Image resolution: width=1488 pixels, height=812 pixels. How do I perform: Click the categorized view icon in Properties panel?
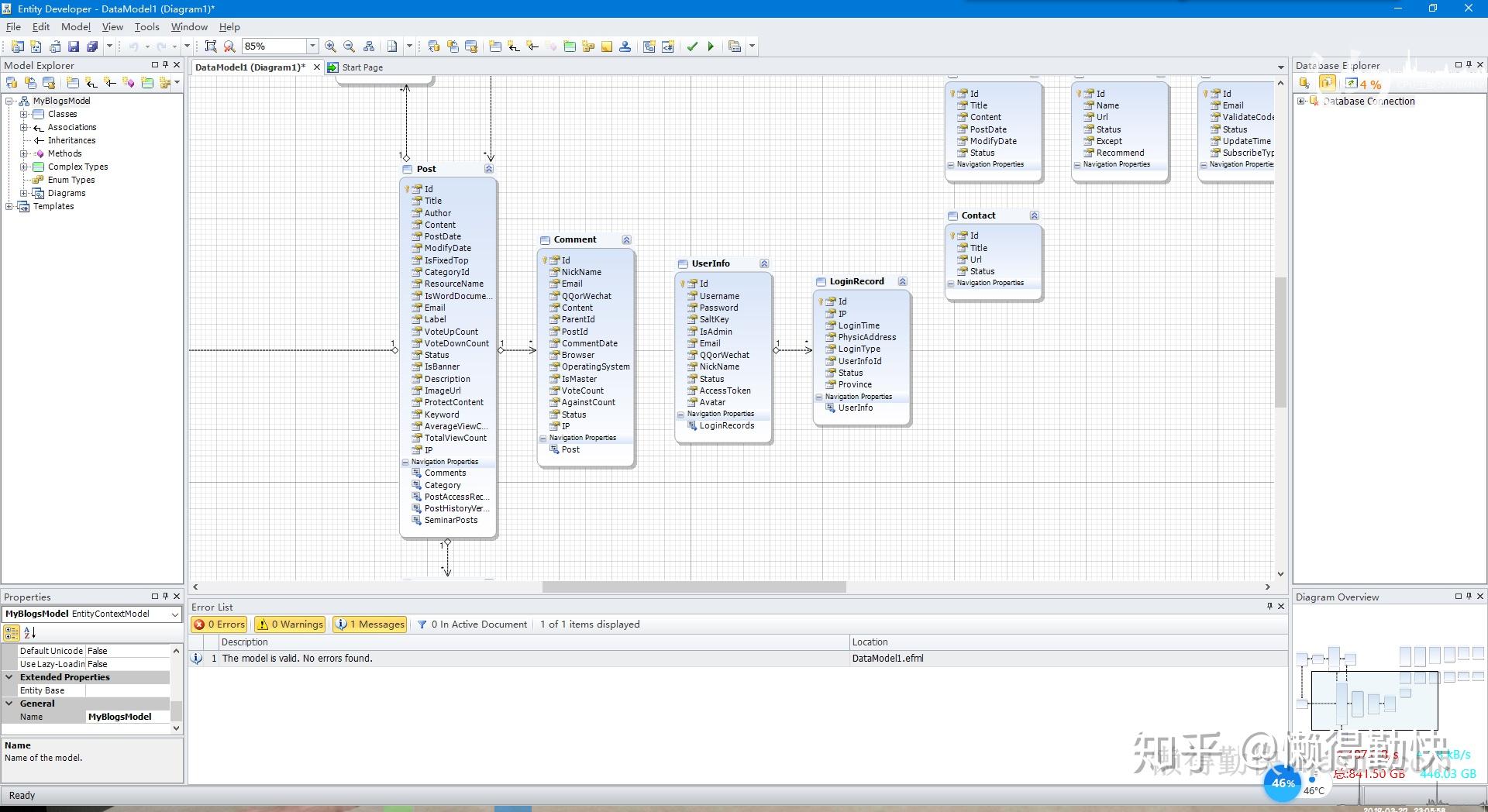pyautogui.click(x=11, y=633)
